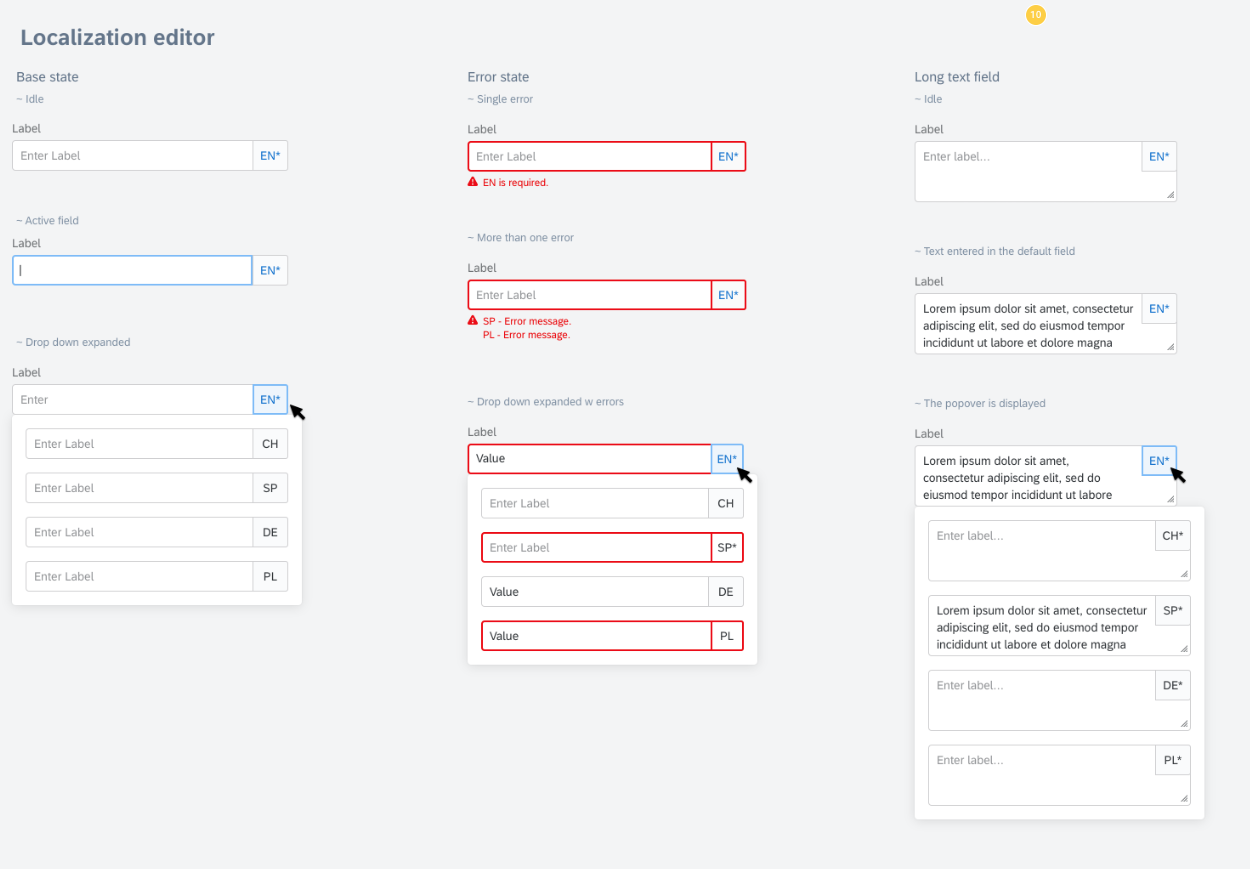Viewport: 1250px width, 869px height.
Task: Click the SP language tag in Base state dropdown
Action: tap(270, 488)
